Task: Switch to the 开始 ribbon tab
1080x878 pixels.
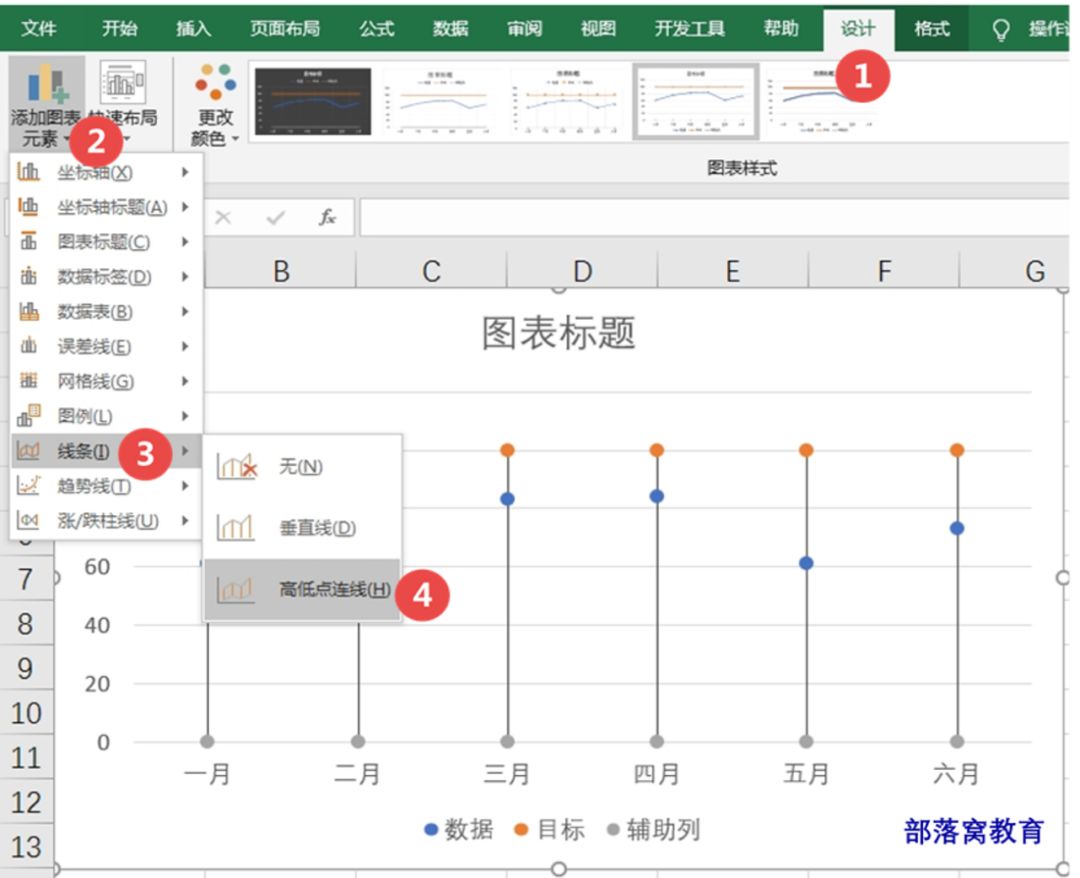Action: [120, 28]
